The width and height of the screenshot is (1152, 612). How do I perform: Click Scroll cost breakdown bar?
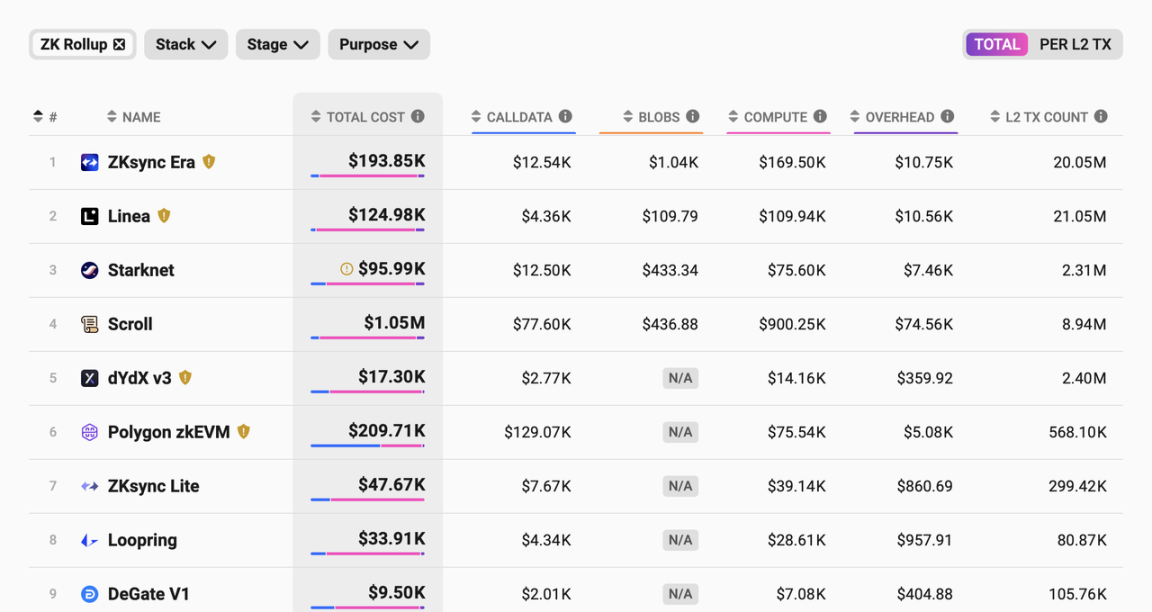[x=367, y=338]
